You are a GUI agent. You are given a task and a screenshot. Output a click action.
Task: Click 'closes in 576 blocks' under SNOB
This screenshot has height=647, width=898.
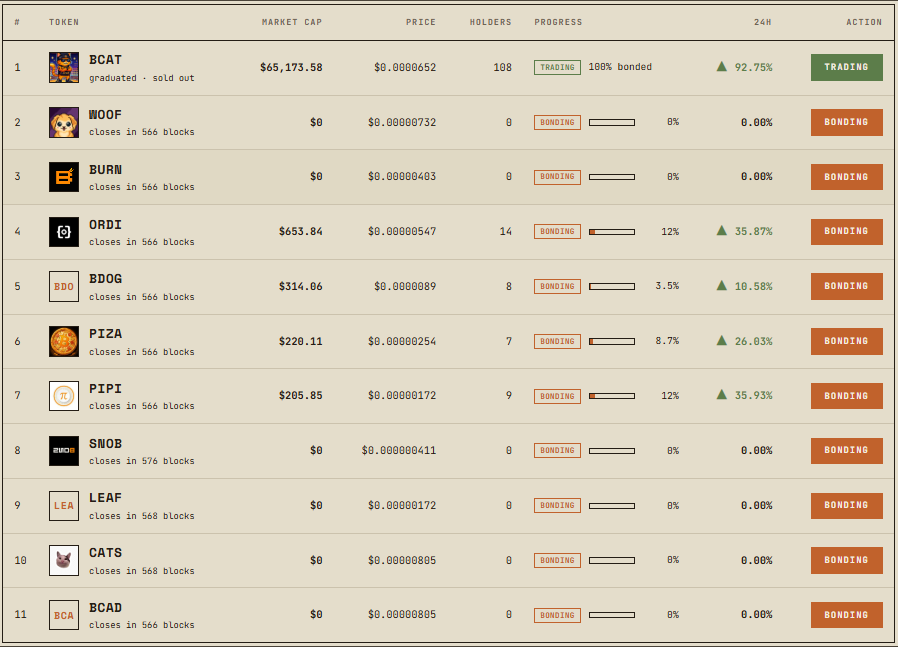click(141, 461)
